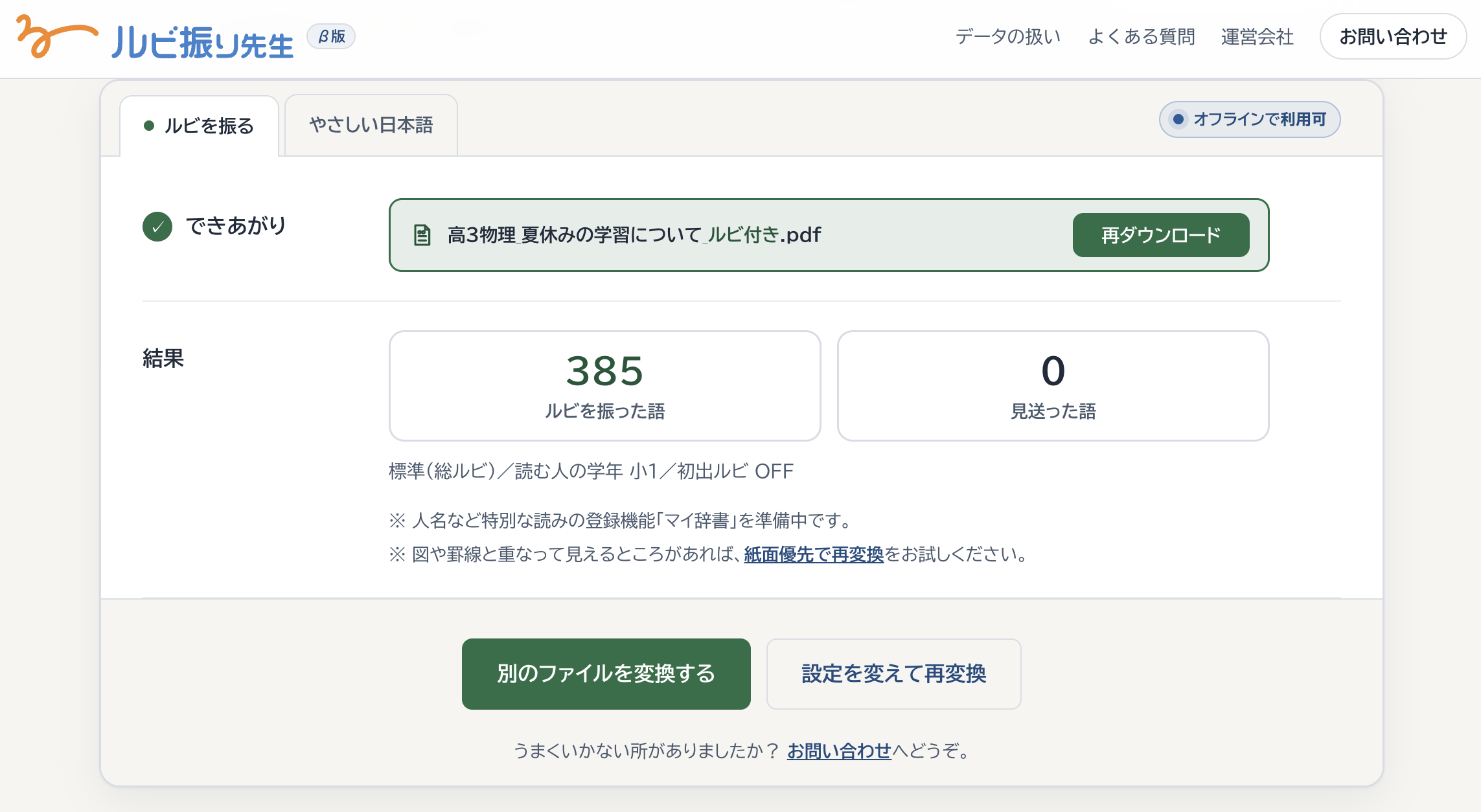
Task: Click the green できあがり checkmark icon
Action: point(157,227)
